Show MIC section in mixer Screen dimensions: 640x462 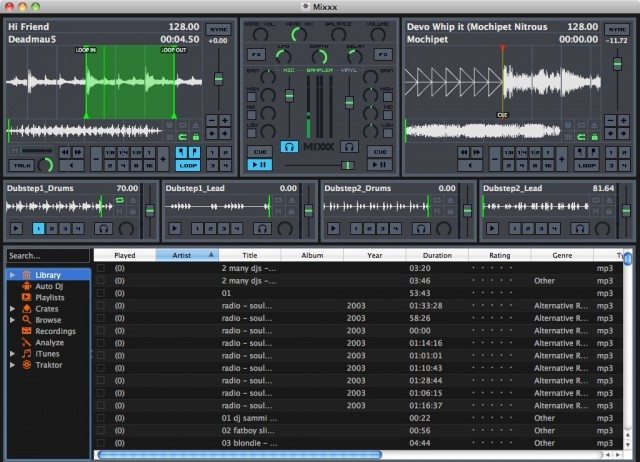(x=289, y=70)
